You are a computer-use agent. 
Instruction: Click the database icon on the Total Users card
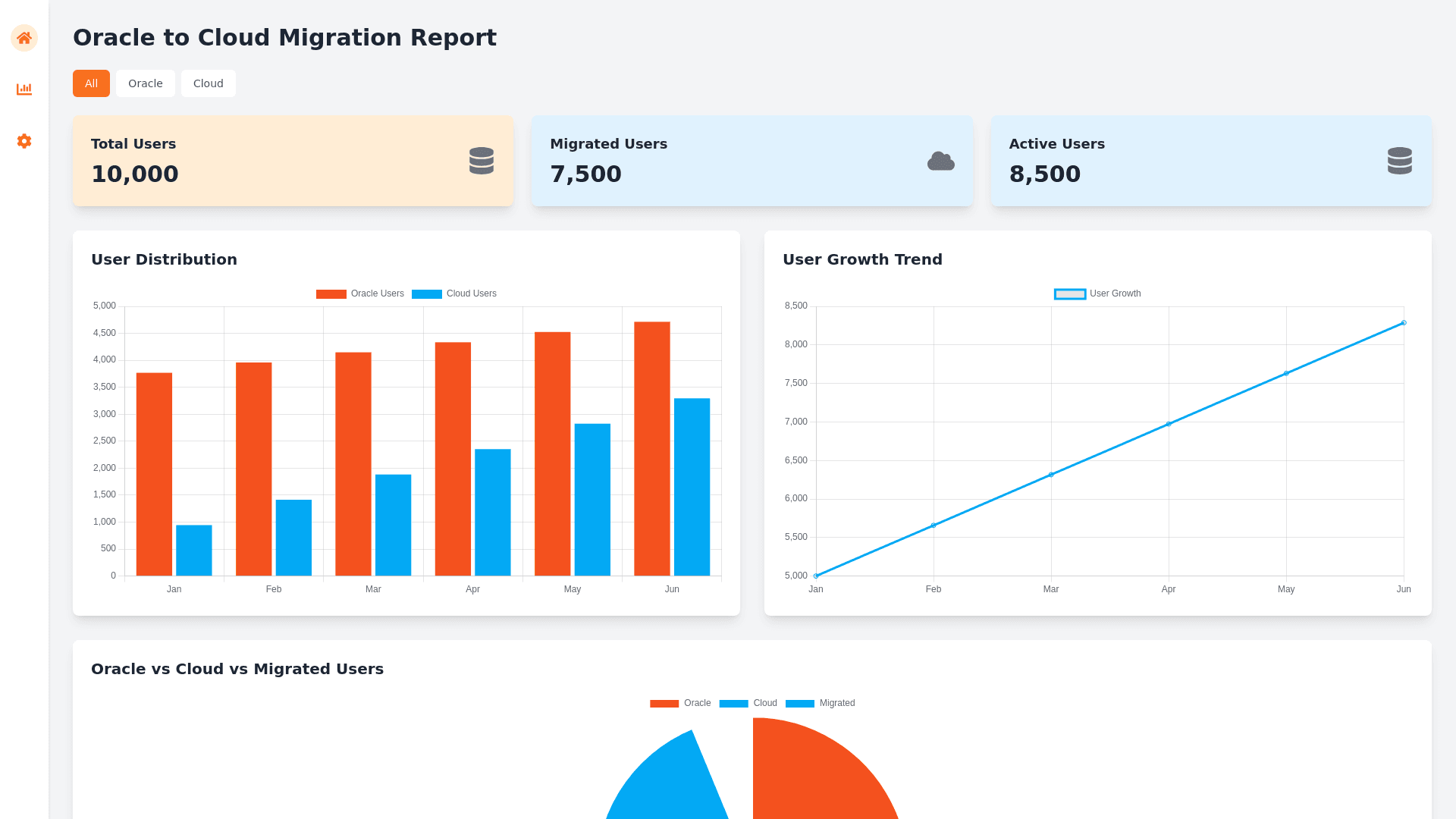(x=481, y=161)
